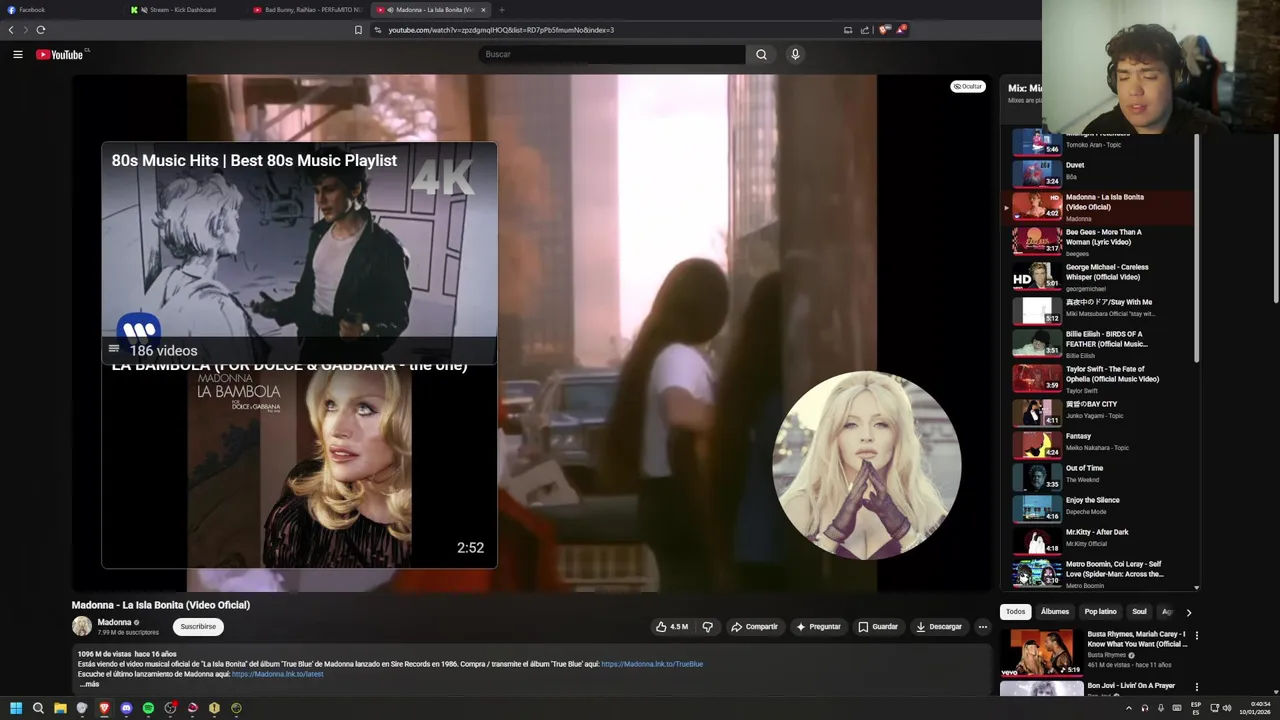Open 80s Music Hits playlist end card

299,253
